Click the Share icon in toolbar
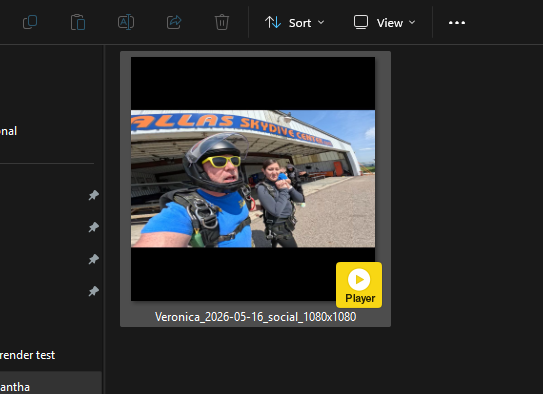The height and width of the screenshot is (394, 543). [174, 23]
